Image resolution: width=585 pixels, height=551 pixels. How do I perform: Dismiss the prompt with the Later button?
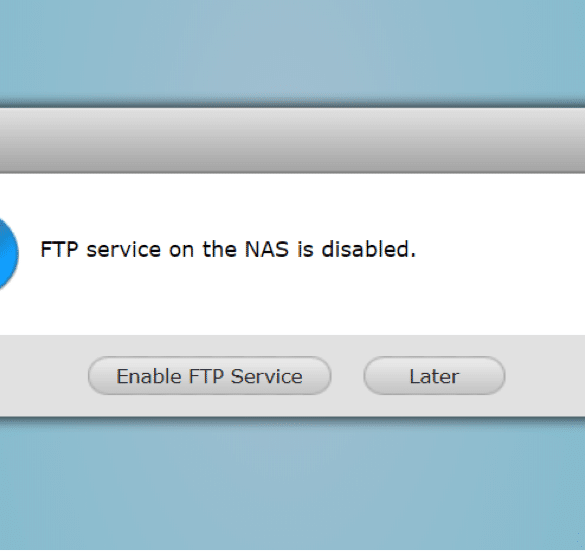point(434,376)
